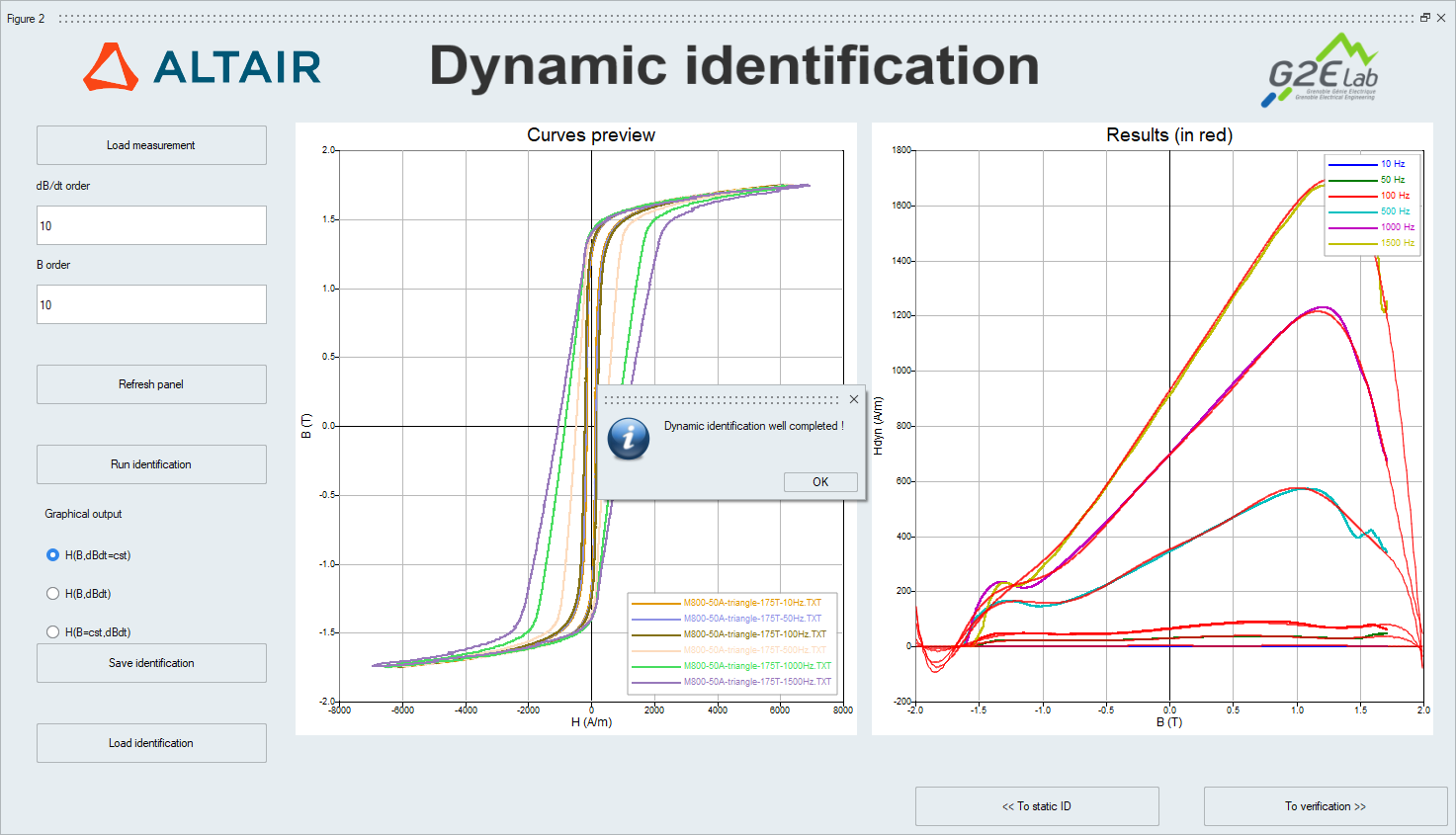Image resolution: width=1456 pixels, height=835 pixels.
Task: Select the H(B,dBdt=cst) radio option
Action: click(x=53, y=555)
